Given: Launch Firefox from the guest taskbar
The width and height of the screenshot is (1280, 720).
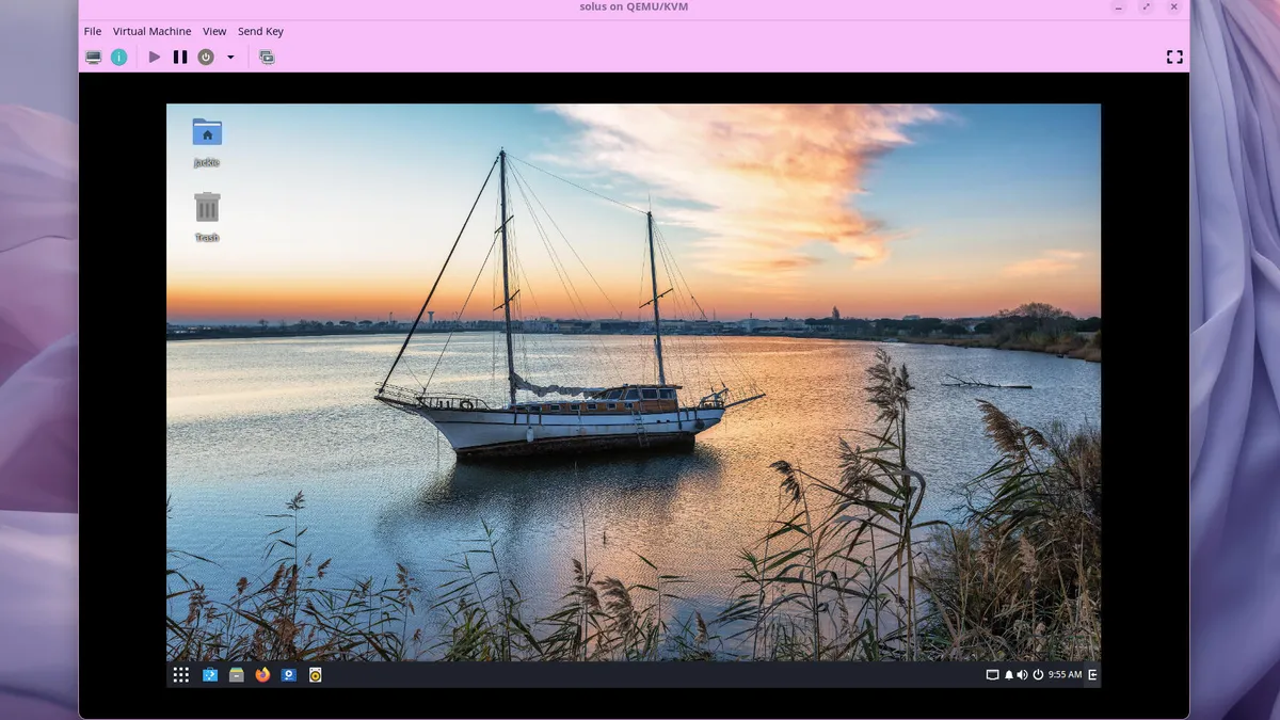Looking at the screenshot, I should pos(262,675).
